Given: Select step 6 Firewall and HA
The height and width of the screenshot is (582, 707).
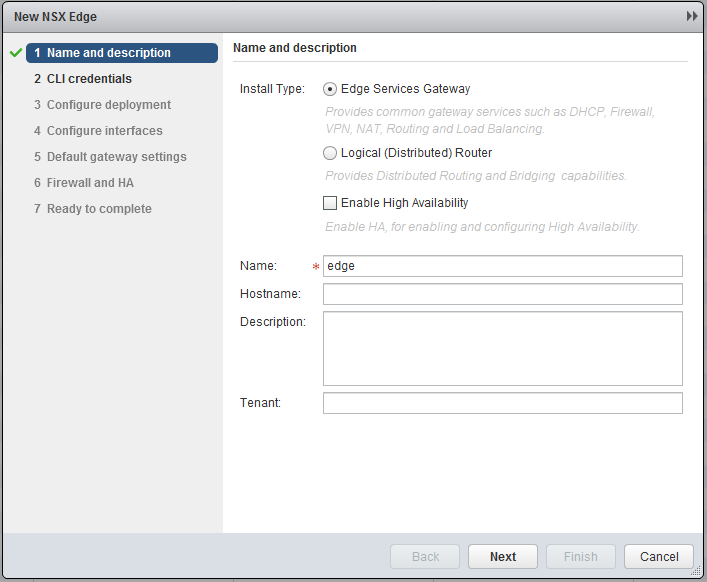Looking at the screenshot, I should 90,183.
